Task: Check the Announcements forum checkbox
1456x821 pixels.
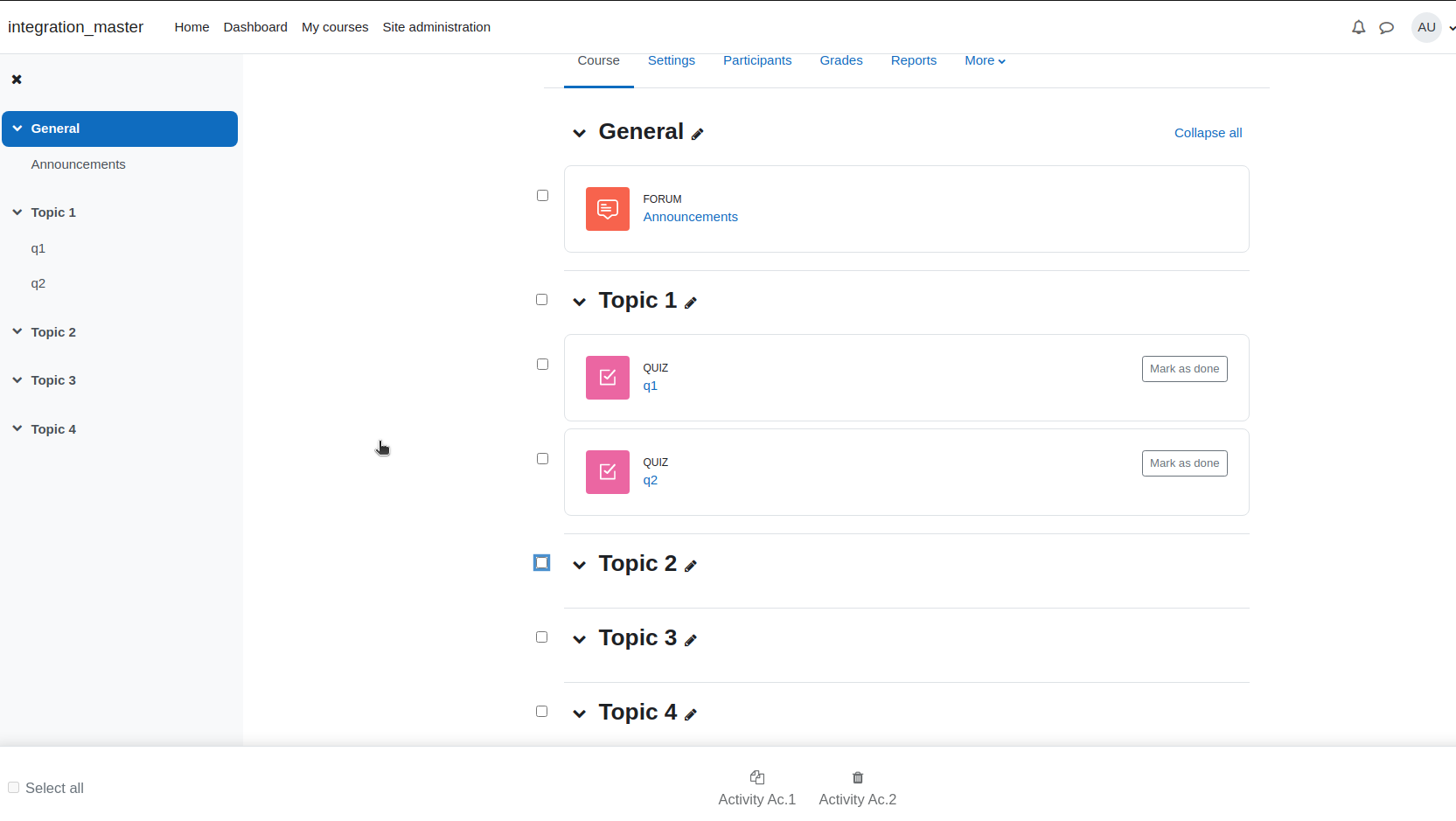Action: coord(542,196)
